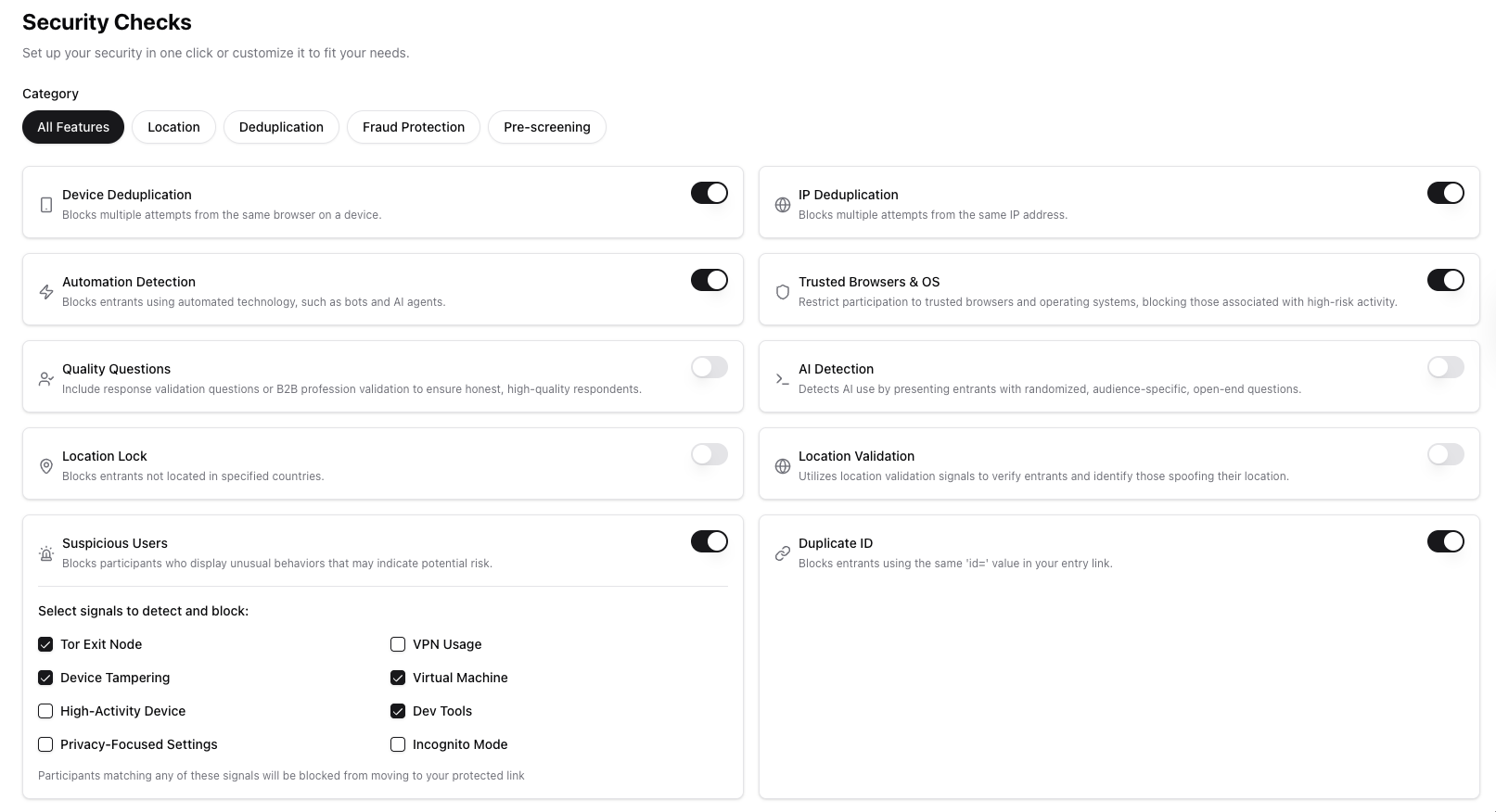Click the 'Participants matching any of these signals' note
This screenshot has width=1496, height=812.
281,776
